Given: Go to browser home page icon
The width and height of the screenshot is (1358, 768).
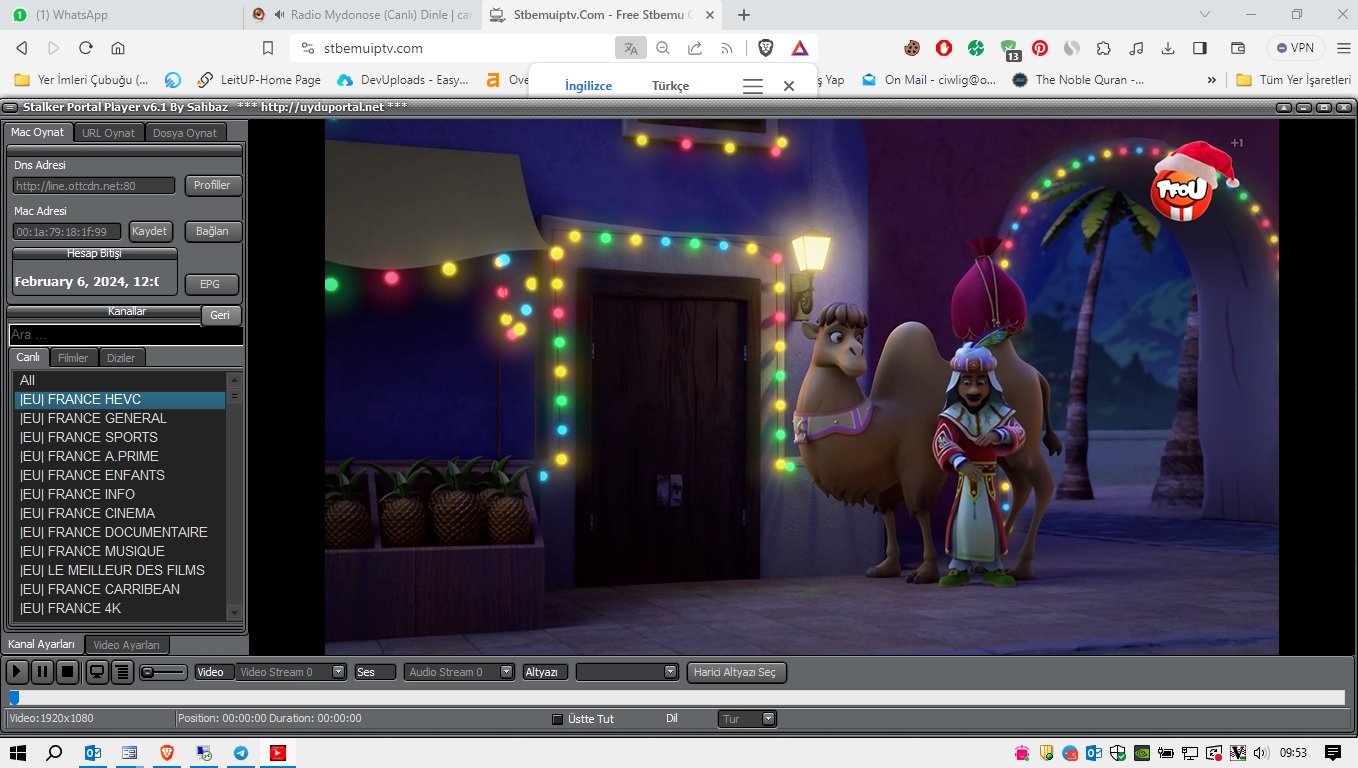Looking at the screenshot, I should pyautogui.click(x=118, y=48).
